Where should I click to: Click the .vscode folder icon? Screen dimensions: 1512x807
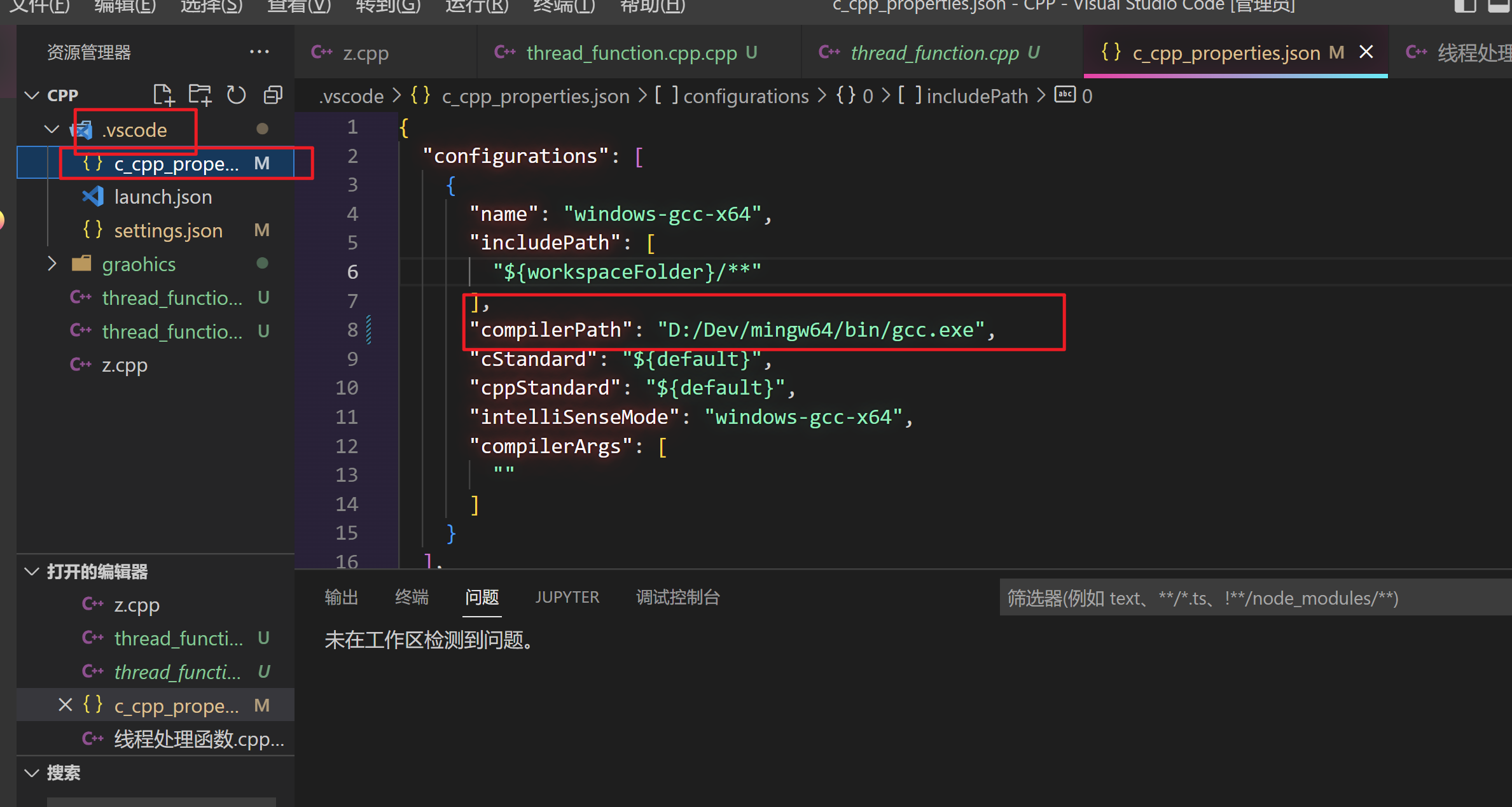coord(81,129)
